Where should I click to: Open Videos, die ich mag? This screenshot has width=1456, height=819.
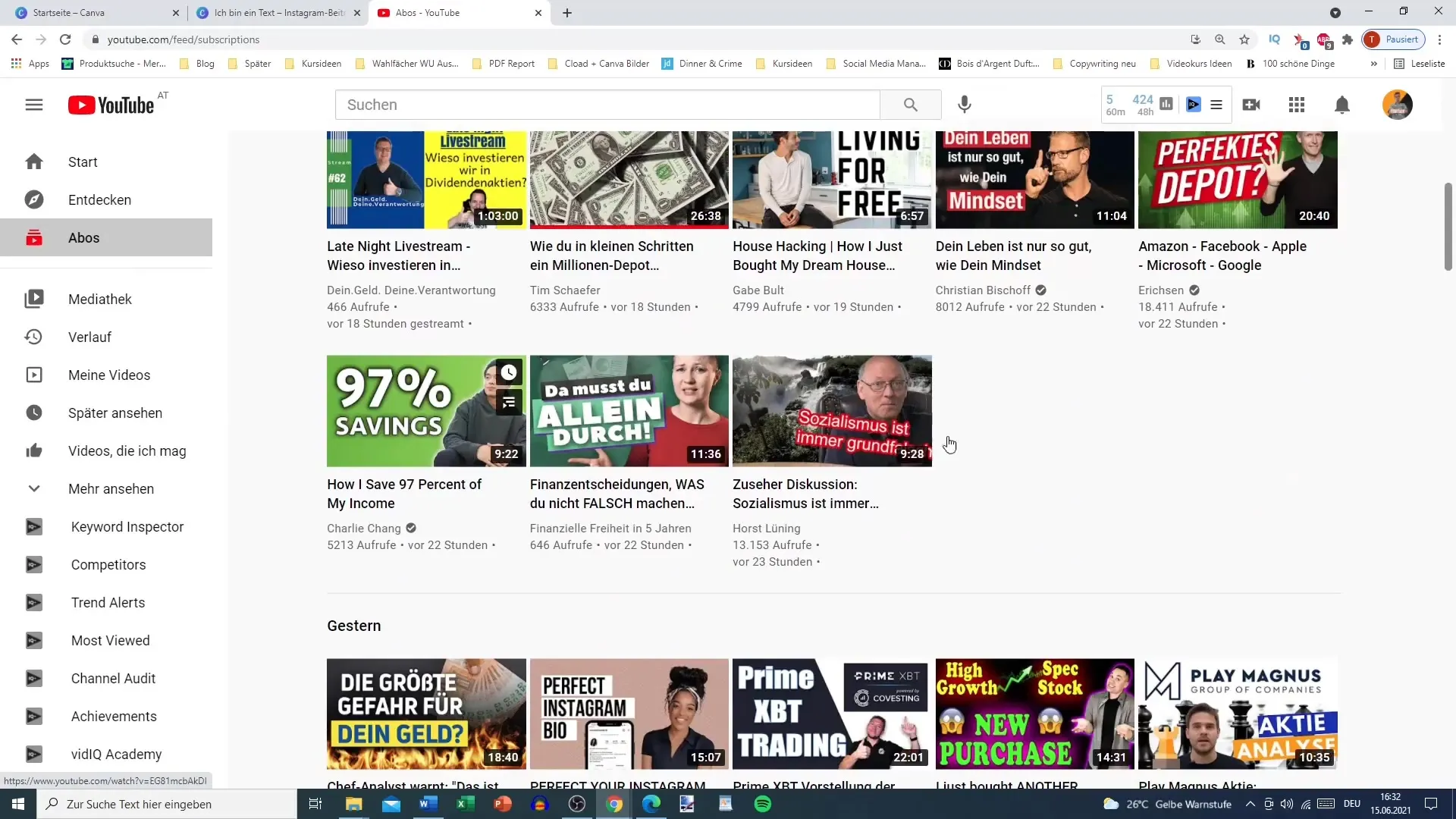coord(106,450)
